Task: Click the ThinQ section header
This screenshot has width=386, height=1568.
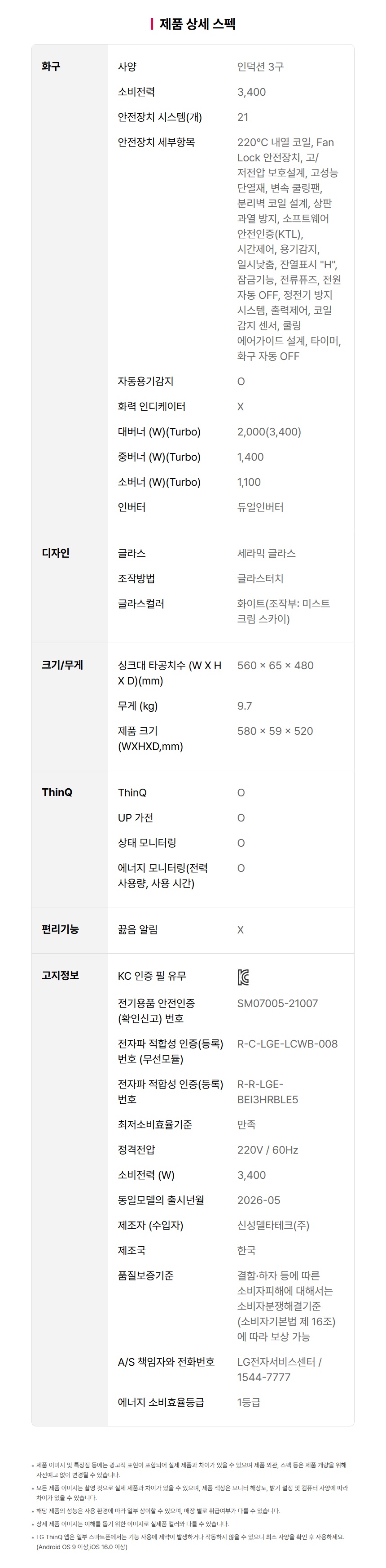Action: pyautogui.click(x=57, y=792)
